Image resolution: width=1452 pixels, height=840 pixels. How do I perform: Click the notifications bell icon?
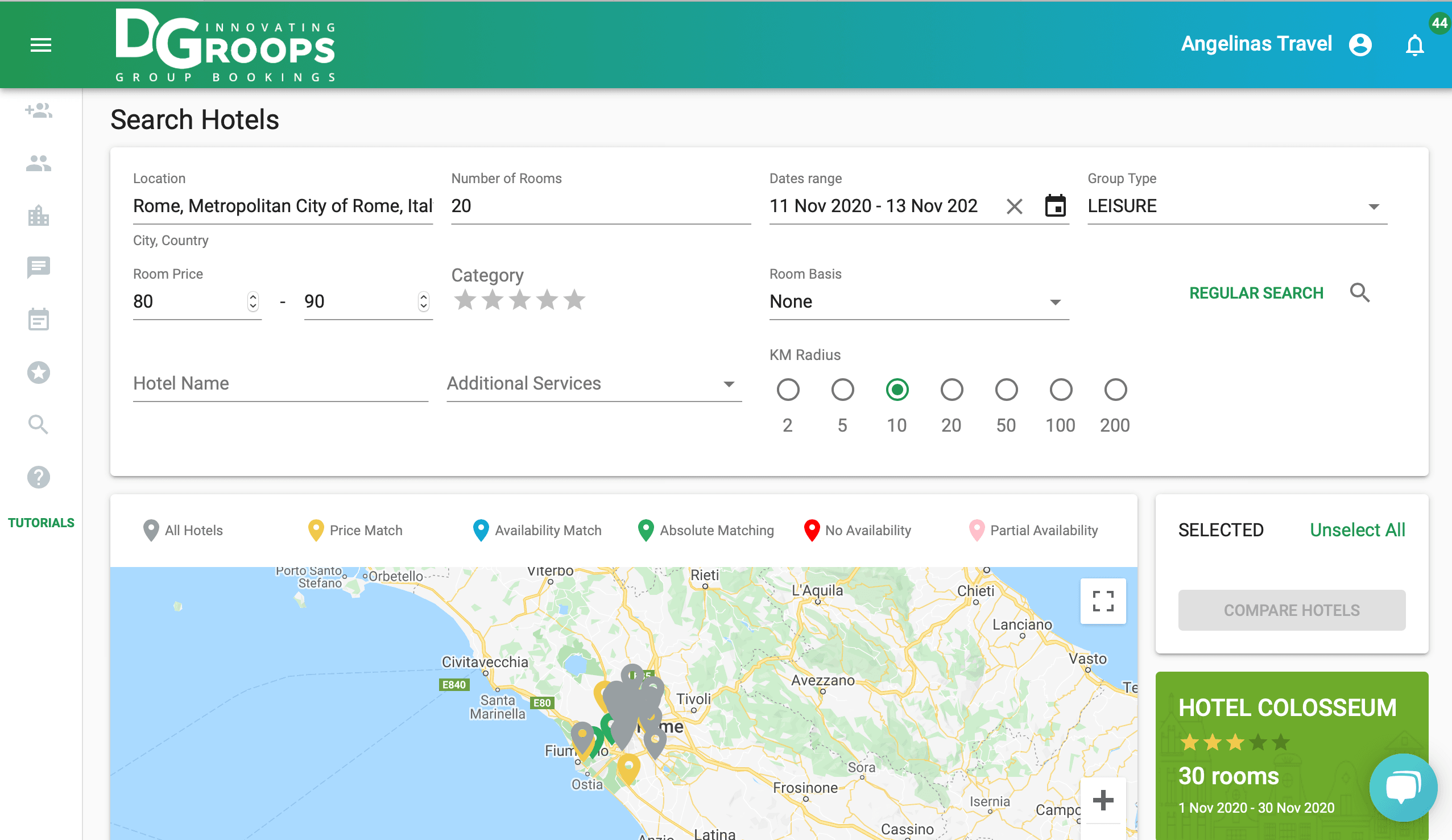click(x=1414, y=45)
